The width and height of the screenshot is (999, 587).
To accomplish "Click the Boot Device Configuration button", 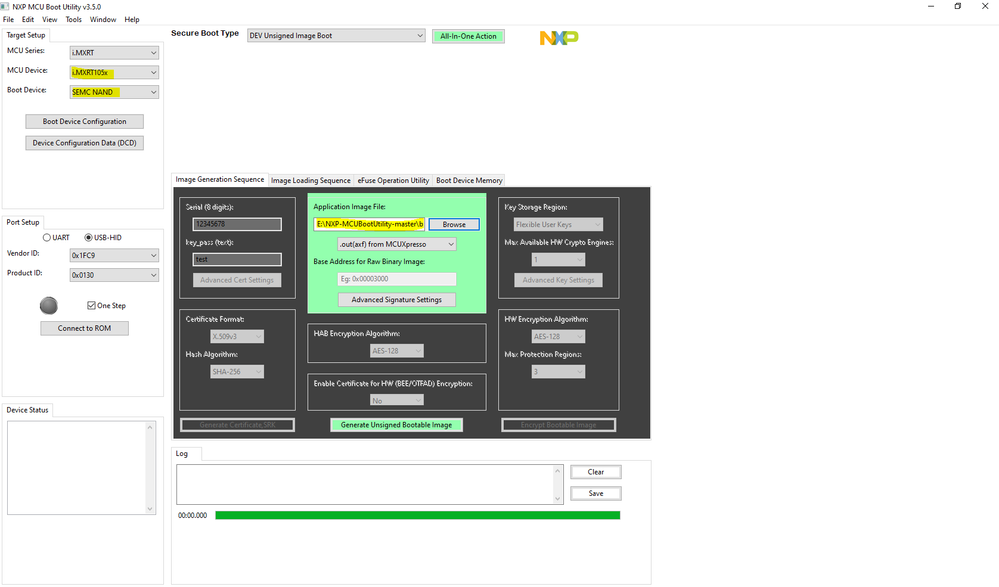I will [85, 121].
